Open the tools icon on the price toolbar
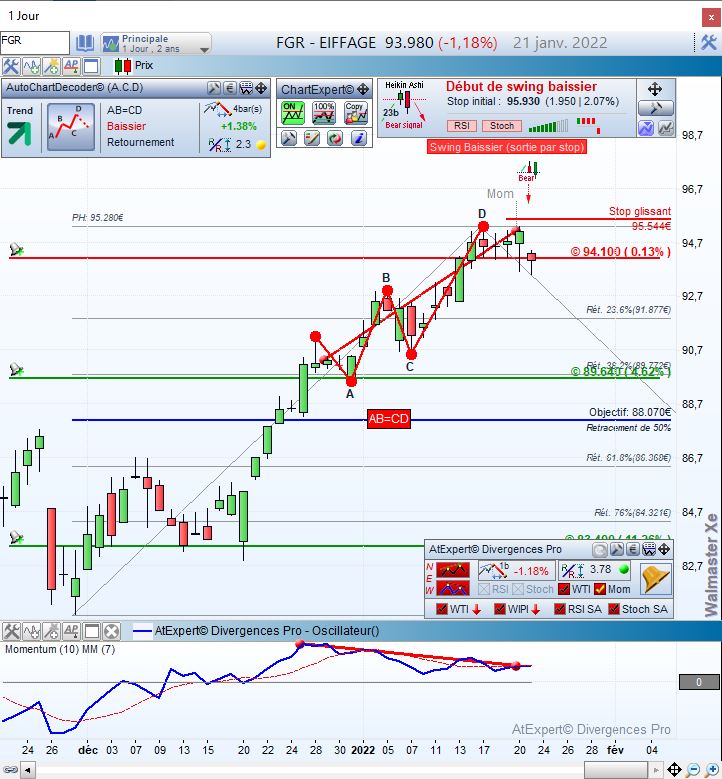 coord(11,66)
